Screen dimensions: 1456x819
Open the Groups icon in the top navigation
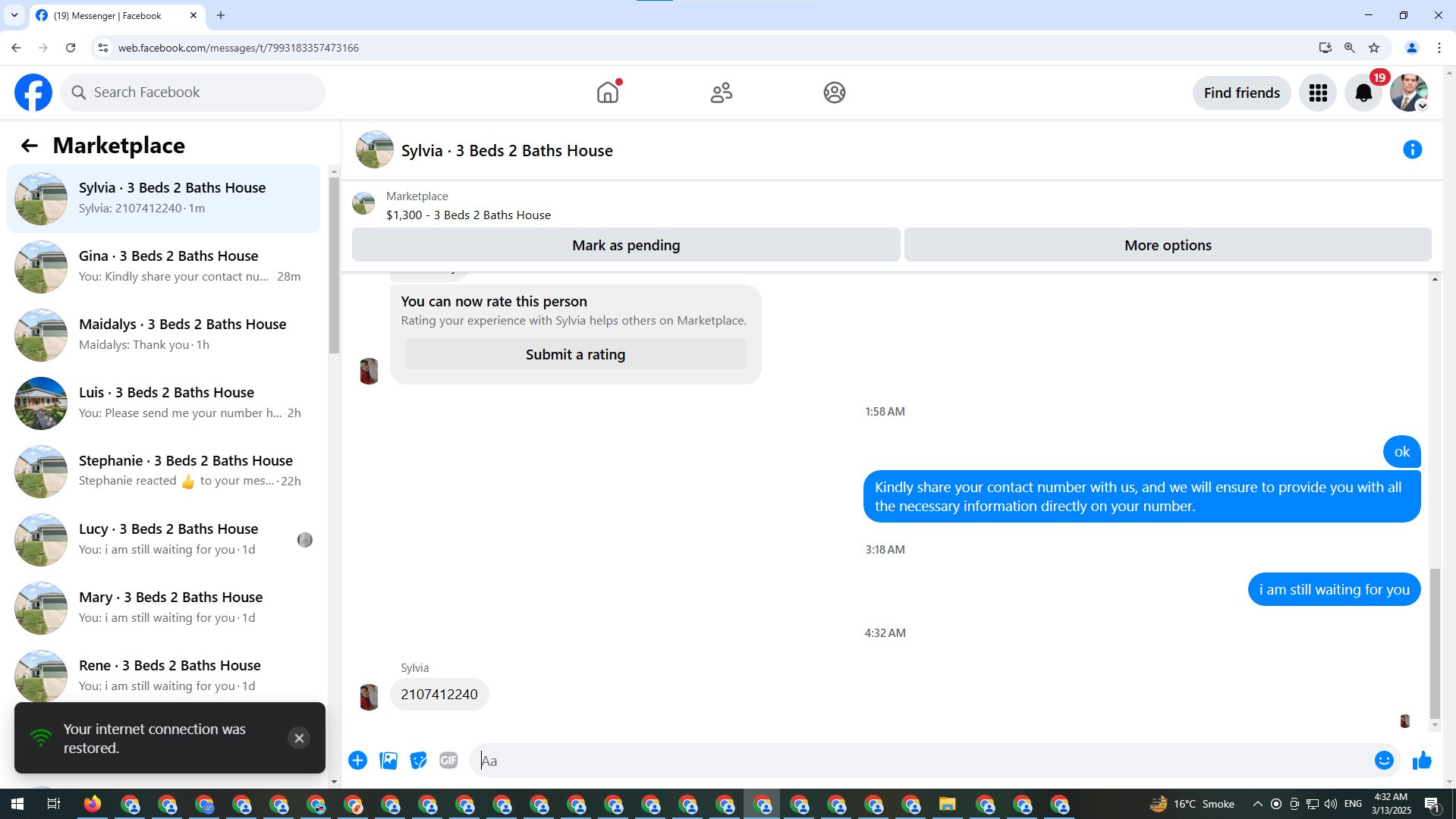[x=834, y=93]
